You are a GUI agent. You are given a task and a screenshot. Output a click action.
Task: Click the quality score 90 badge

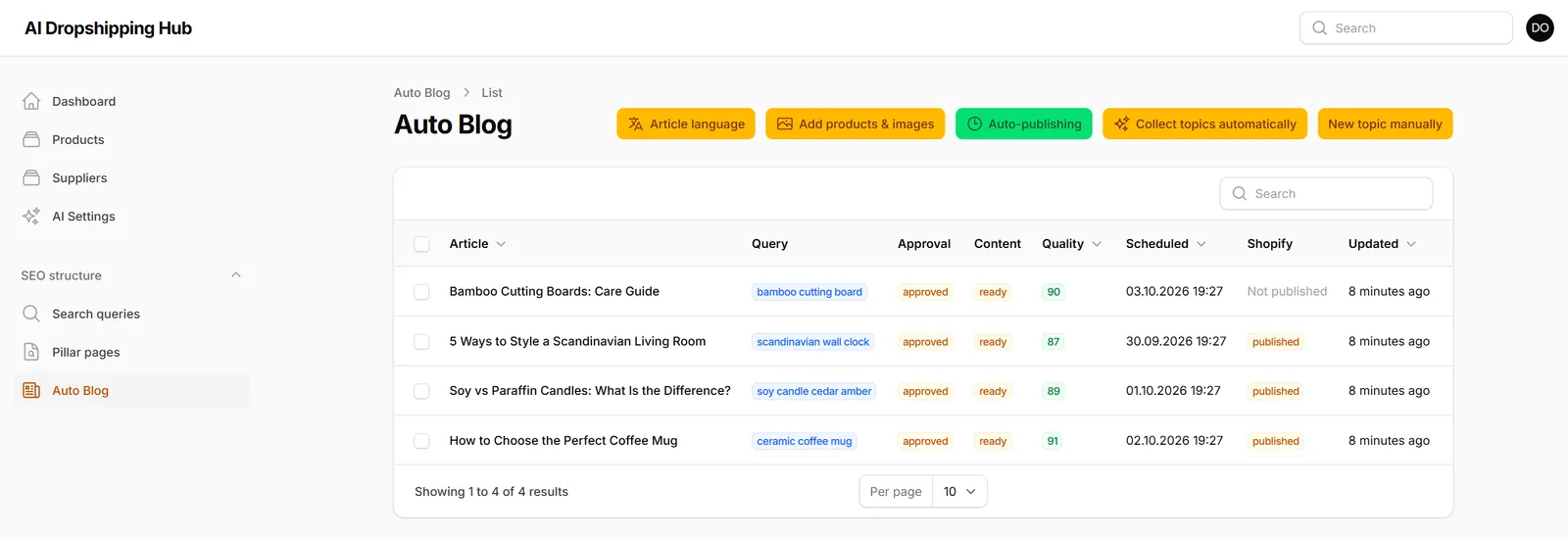coord(1053,292)
